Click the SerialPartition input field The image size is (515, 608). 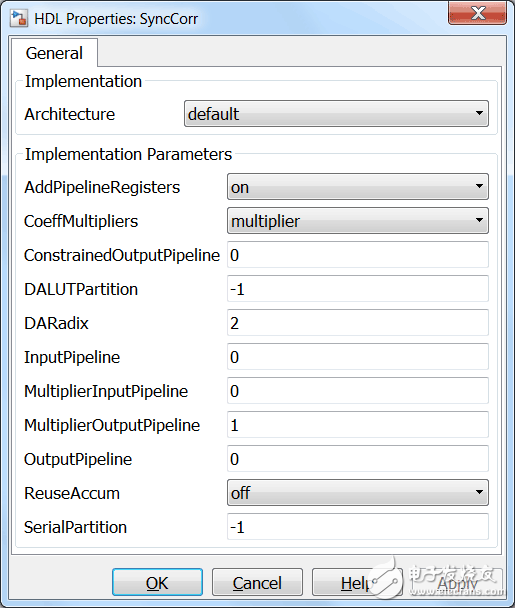pos(358,527)
